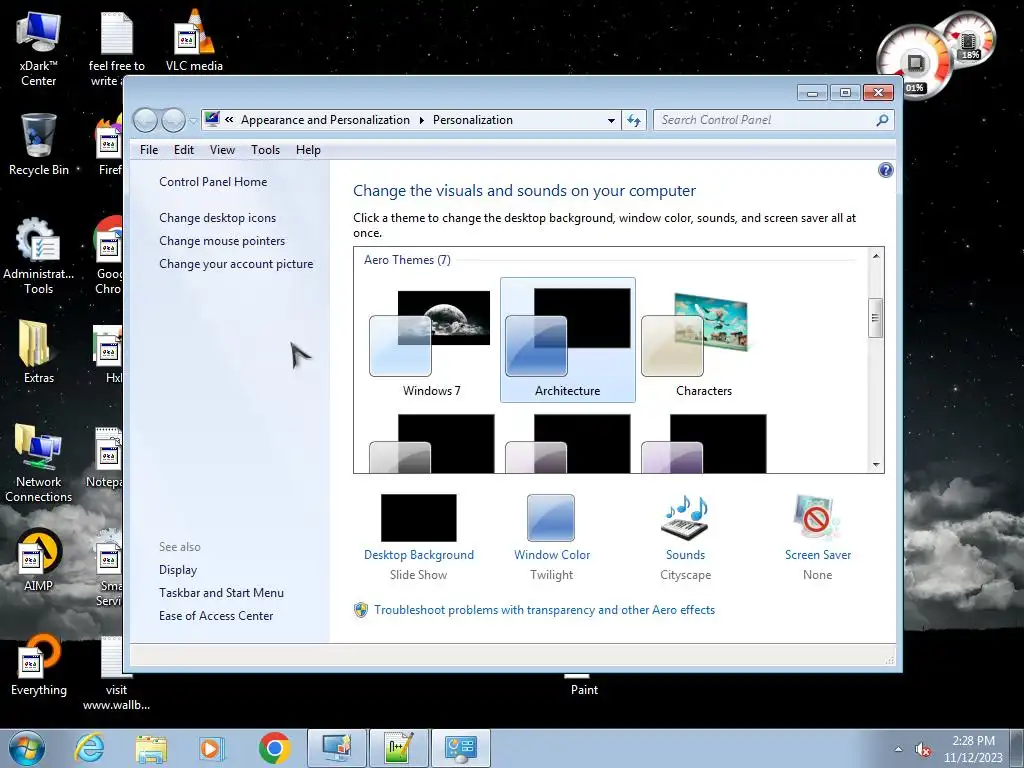This screenshot has height=768, width=1024.
Task: Click the theme list scrollbar thumb
Action: [x=876, y=318]
